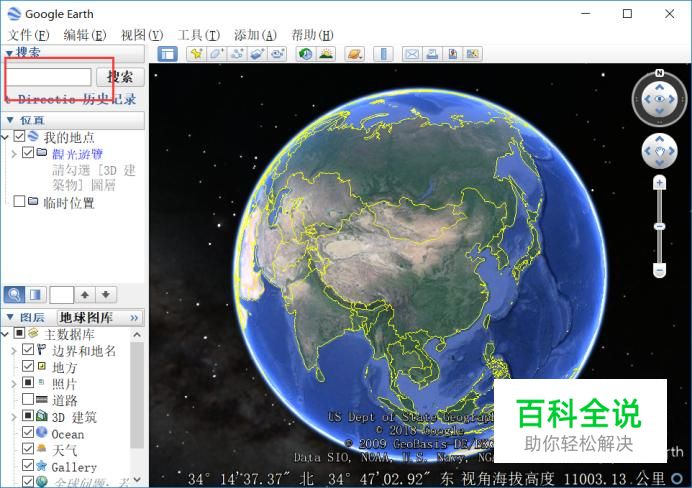692x488 pixels.
Task: Expand the 觀光遊覽 tree node
Action: coord(14,154)
